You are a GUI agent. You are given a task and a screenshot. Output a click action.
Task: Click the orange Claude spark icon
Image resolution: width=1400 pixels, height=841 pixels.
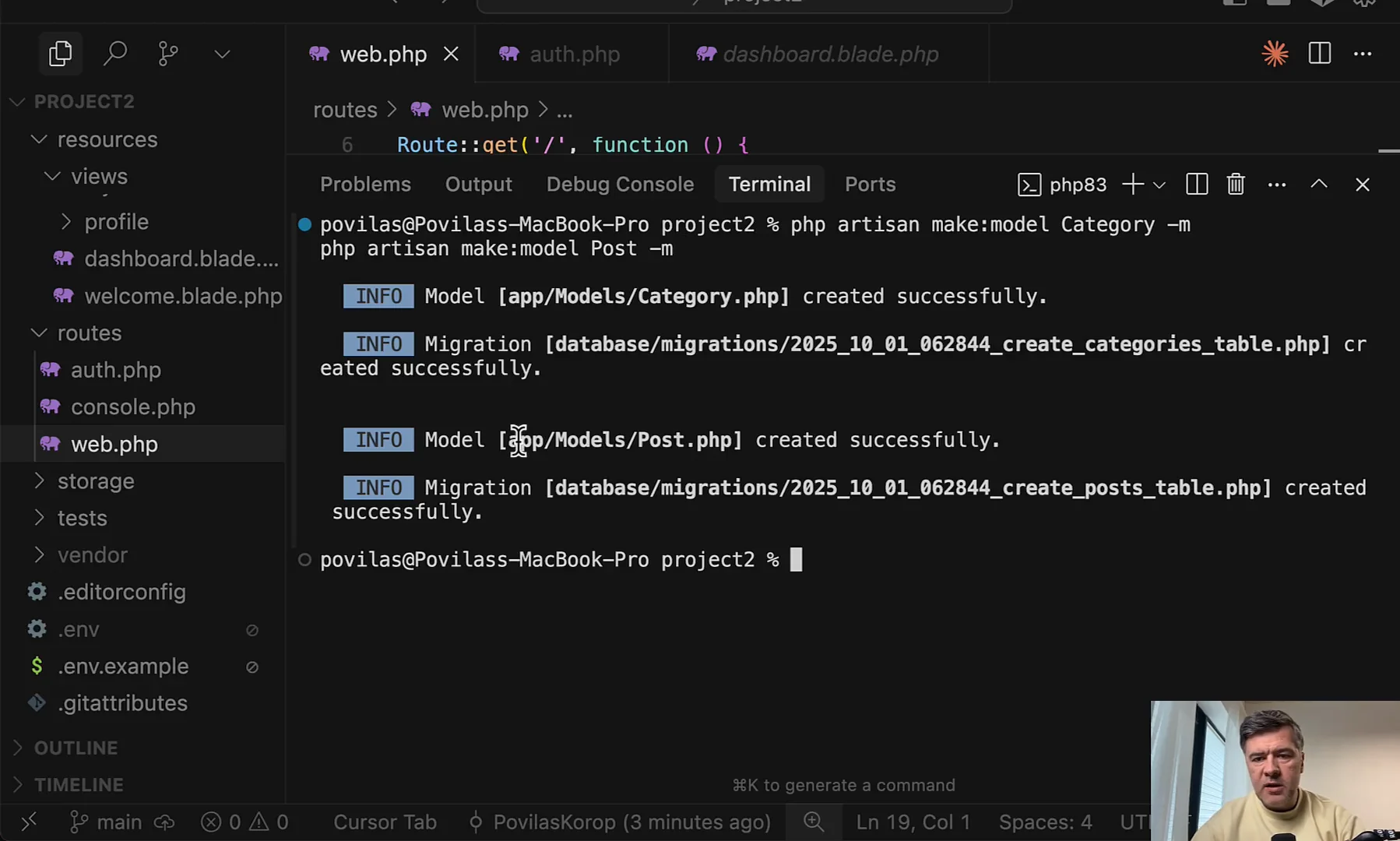tap(1275, 54)
